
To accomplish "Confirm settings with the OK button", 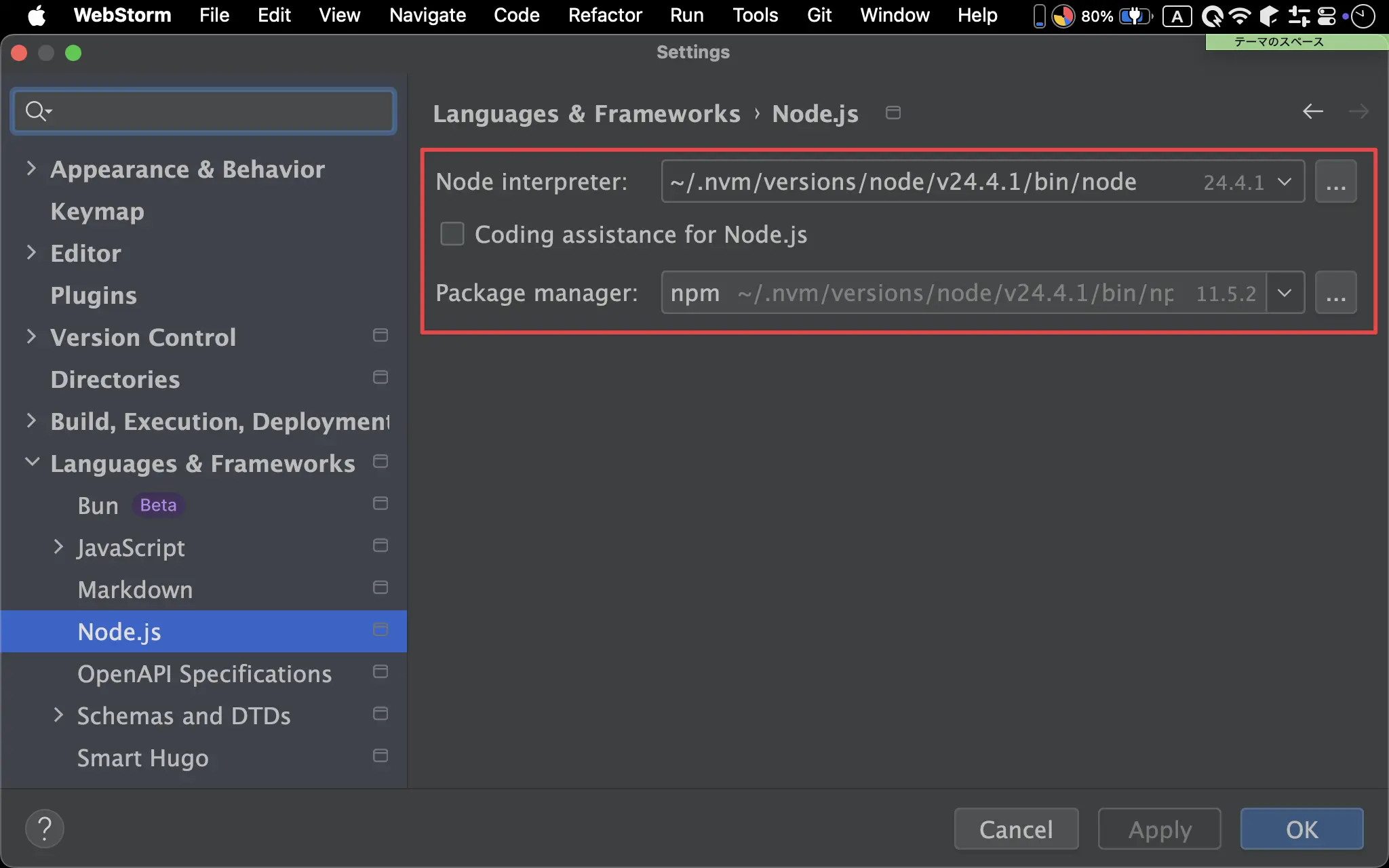I will tap(1302, 829).
